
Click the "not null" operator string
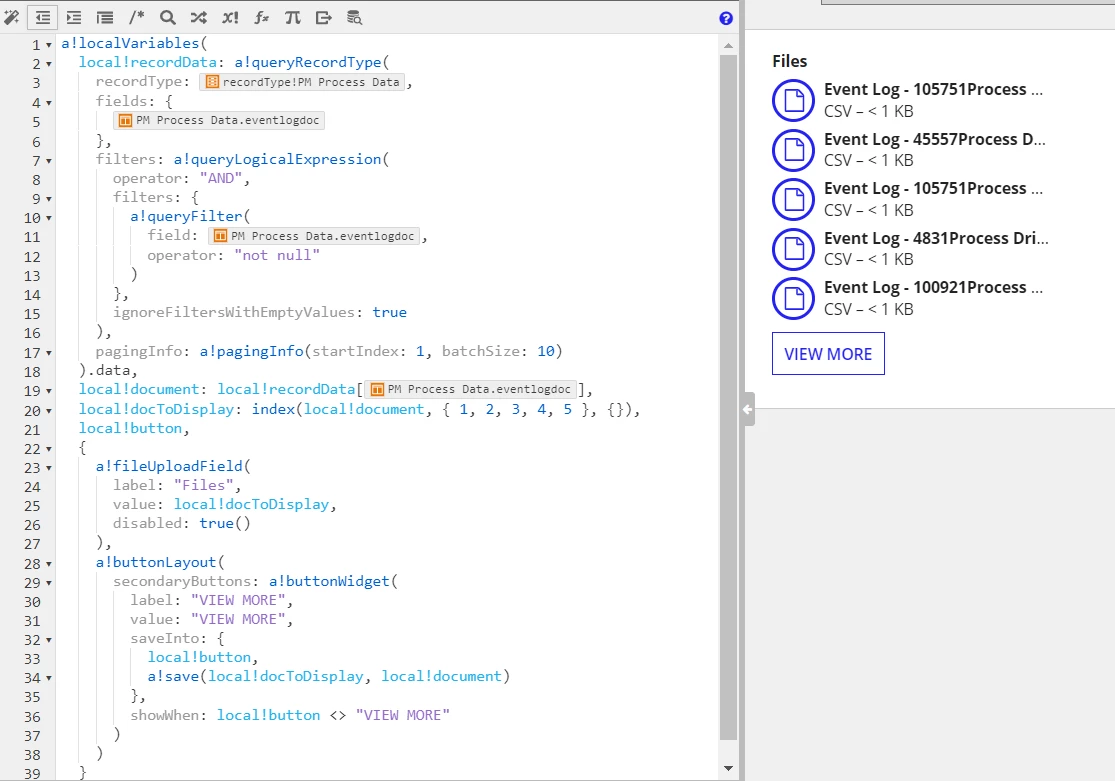tap(277, 255)
